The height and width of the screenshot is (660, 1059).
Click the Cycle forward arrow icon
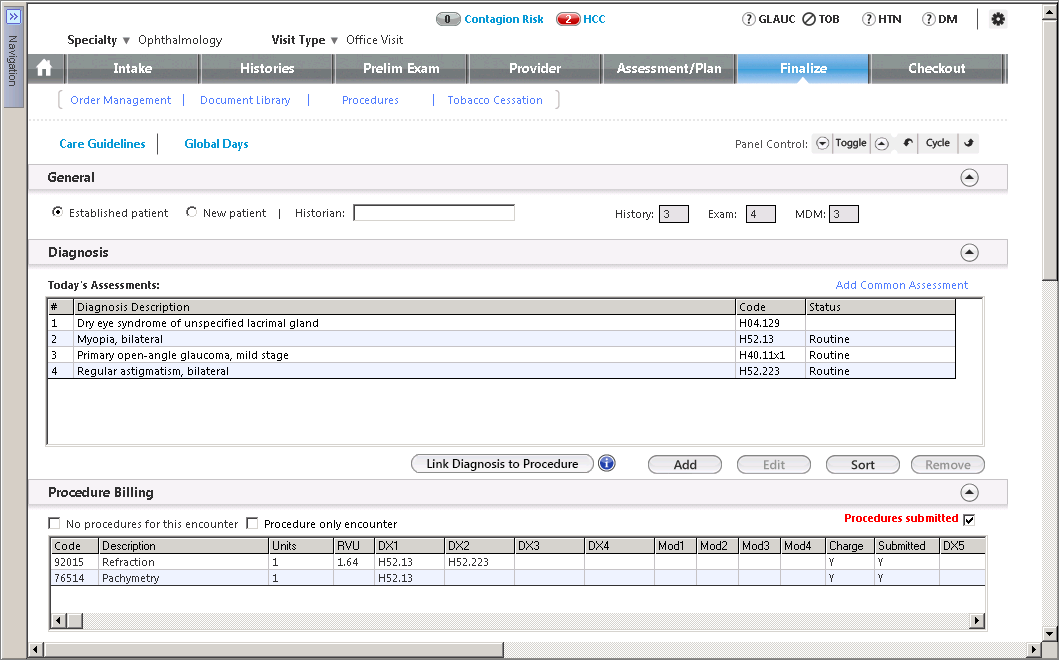pyautogui.click(x=968, y=143)
